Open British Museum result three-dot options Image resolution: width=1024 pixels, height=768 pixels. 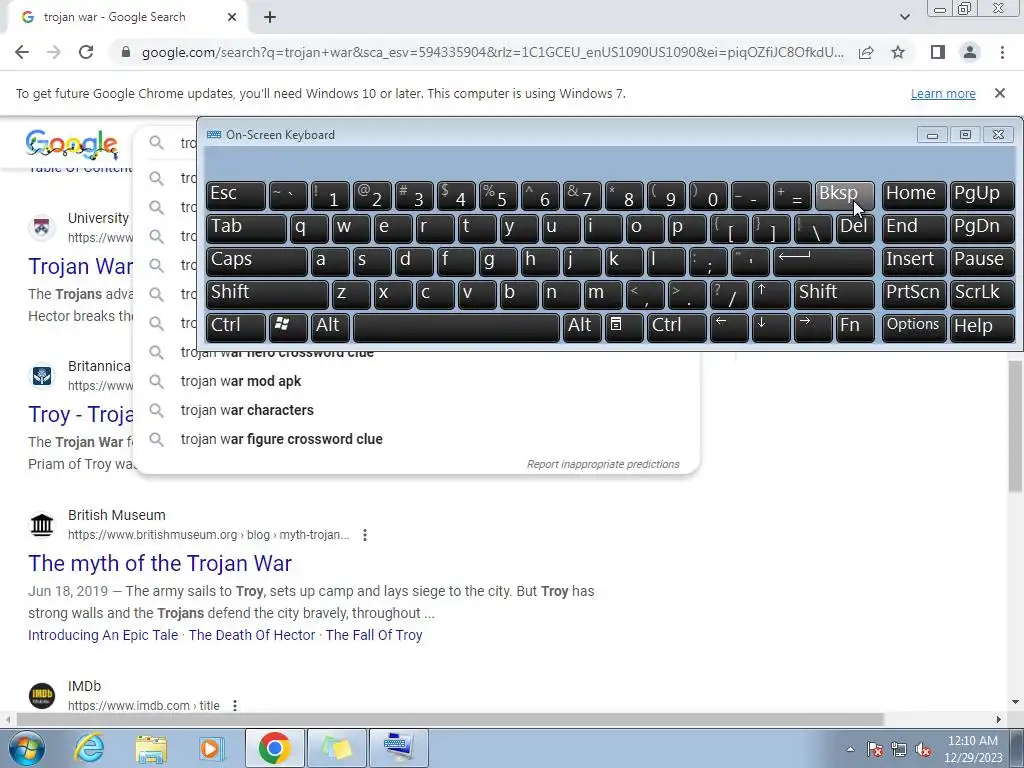tap(364, 535)
